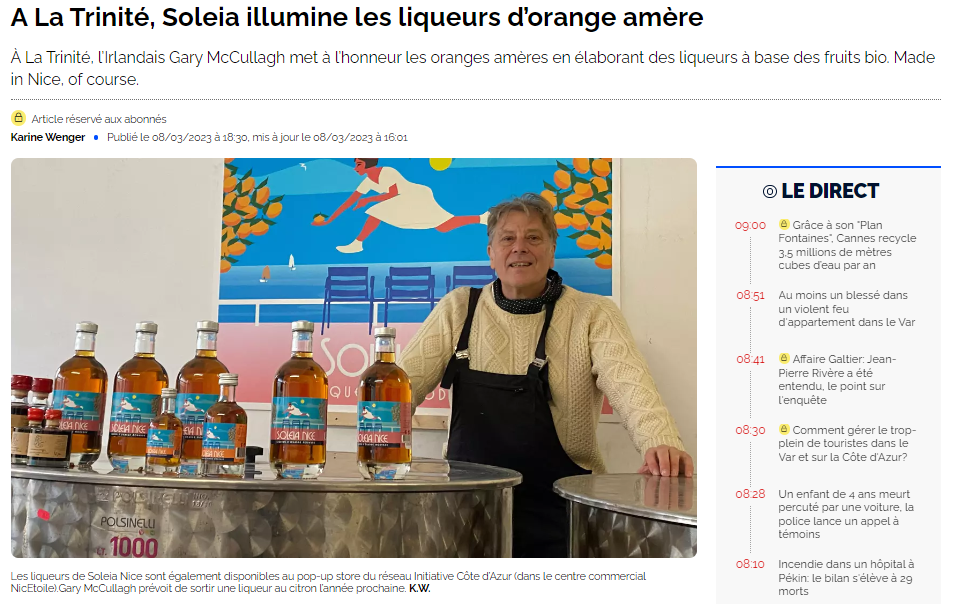Screen dimensions: 977x604
Task: Click the 08:10 timestamp in live feed
Action: click(750, 564)
